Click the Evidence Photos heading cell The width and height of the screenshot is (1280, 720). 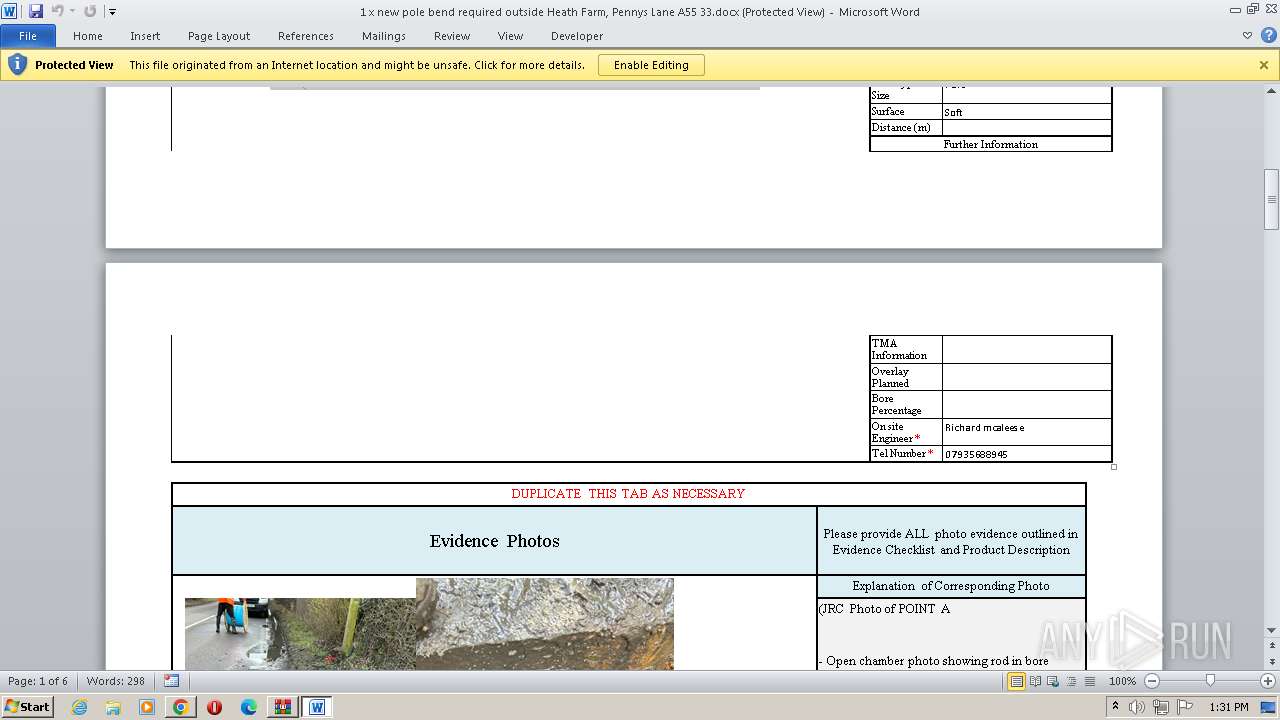click(495, 541)
